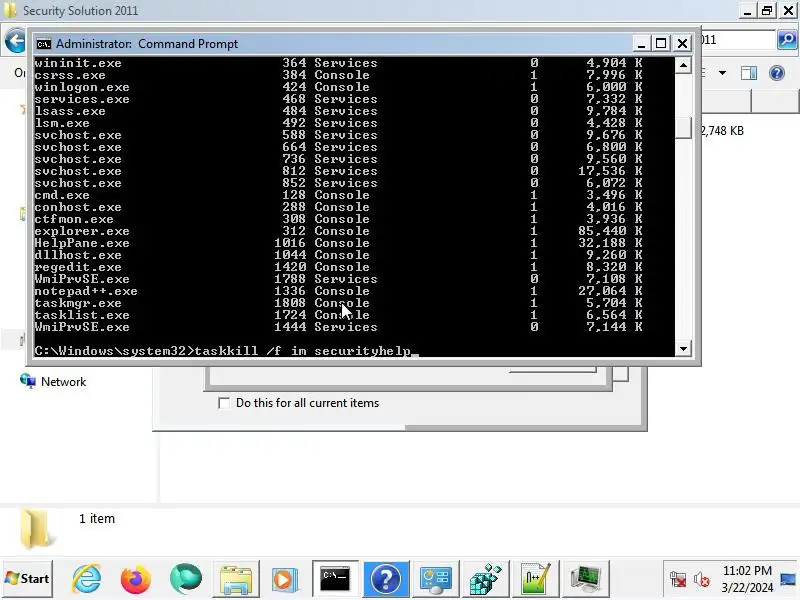This screenshot has width=800, height=600.
Task: Click the muted volume tray icon
Action: coord(702,580)
